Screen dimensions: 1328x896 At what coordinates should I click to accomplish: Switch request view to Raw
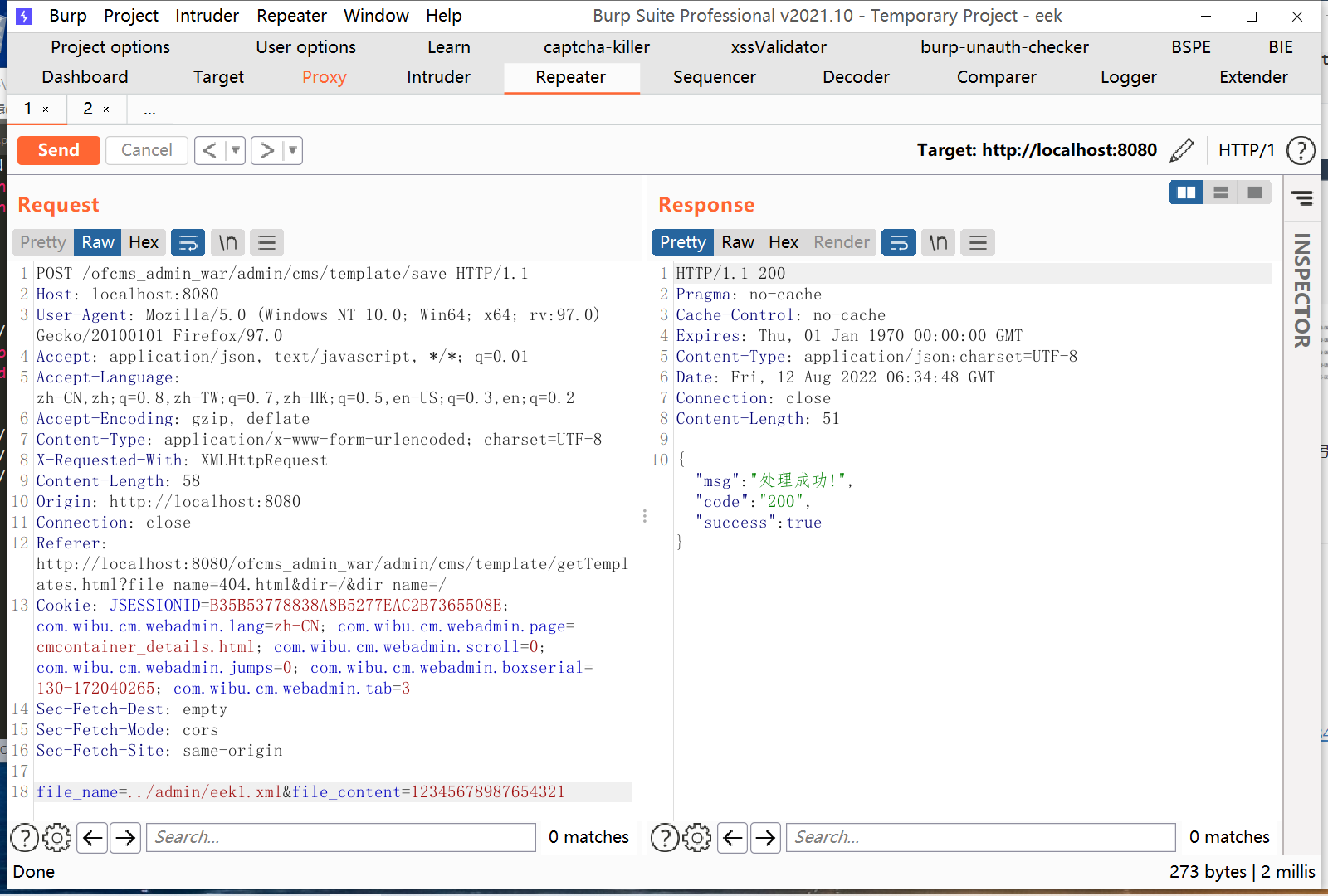(x=98, y=242)
